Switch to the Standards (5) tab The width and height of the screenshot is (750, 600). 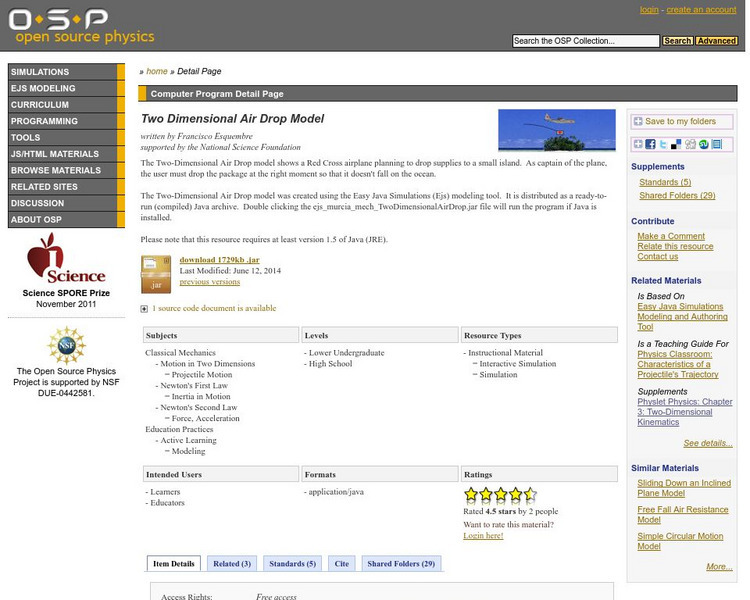pyautogui.click(x=292, y=564)
